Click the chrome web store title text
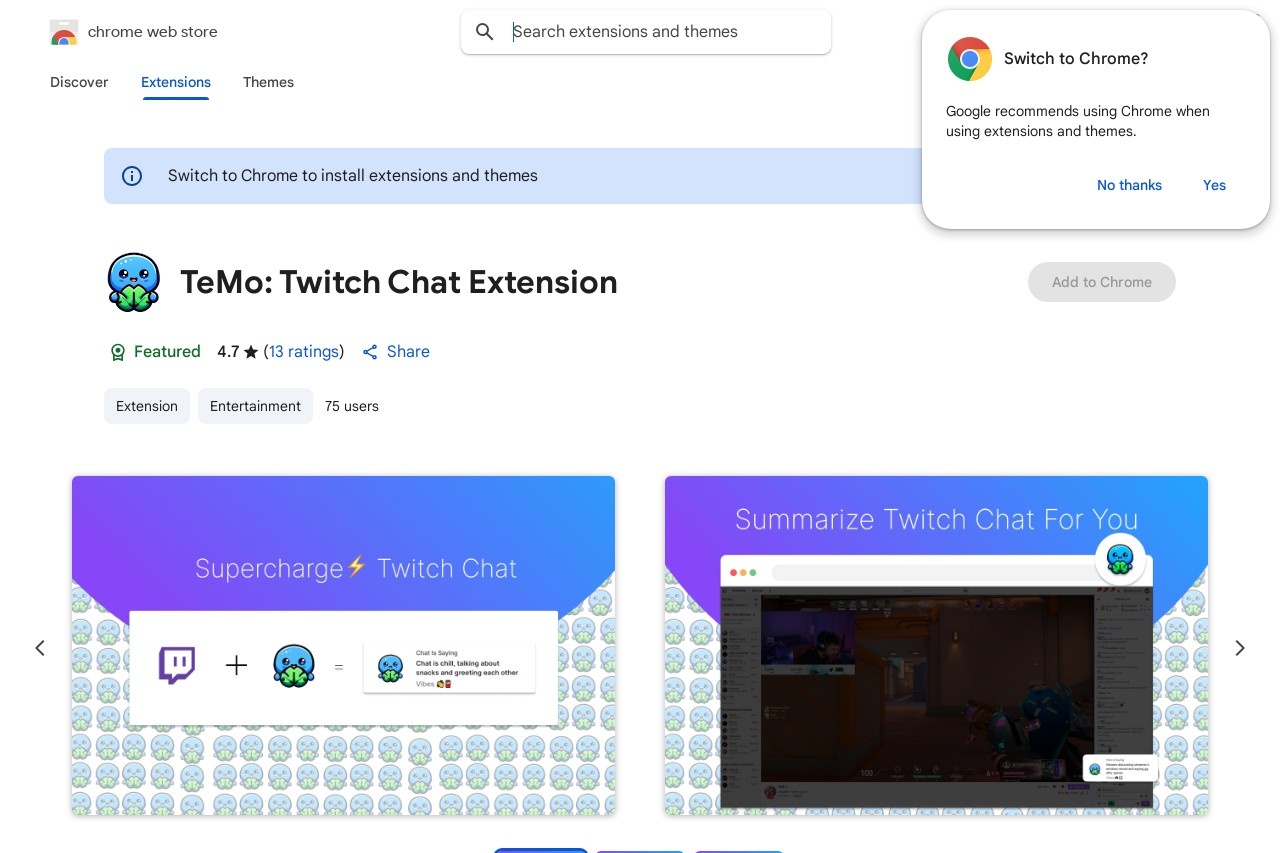 (152, 32)
